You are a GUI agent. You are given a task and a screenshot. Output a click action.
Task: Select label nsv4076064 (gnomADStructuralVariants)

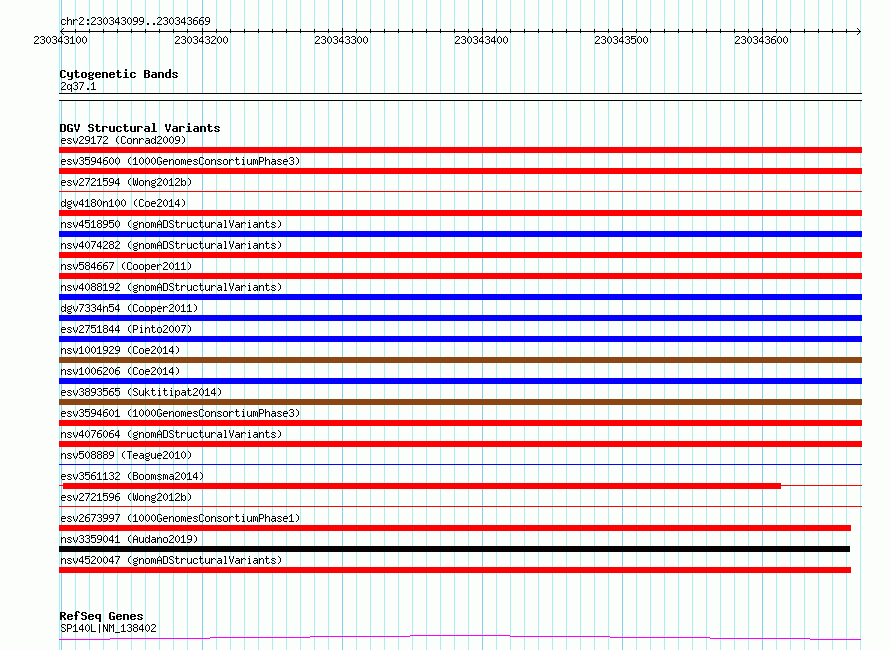tap(171, 434)
